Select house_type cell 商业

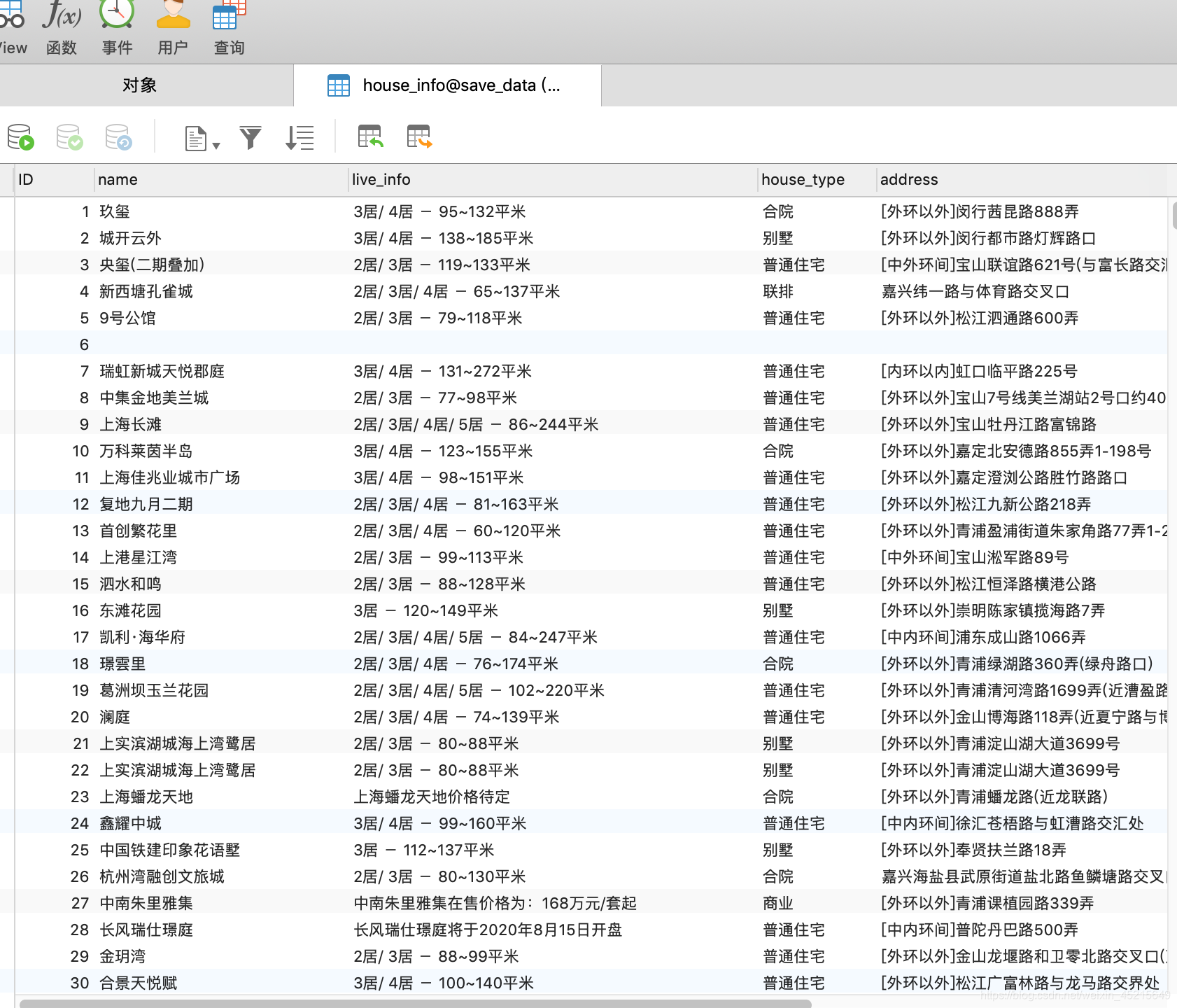(x=778, y=903)
